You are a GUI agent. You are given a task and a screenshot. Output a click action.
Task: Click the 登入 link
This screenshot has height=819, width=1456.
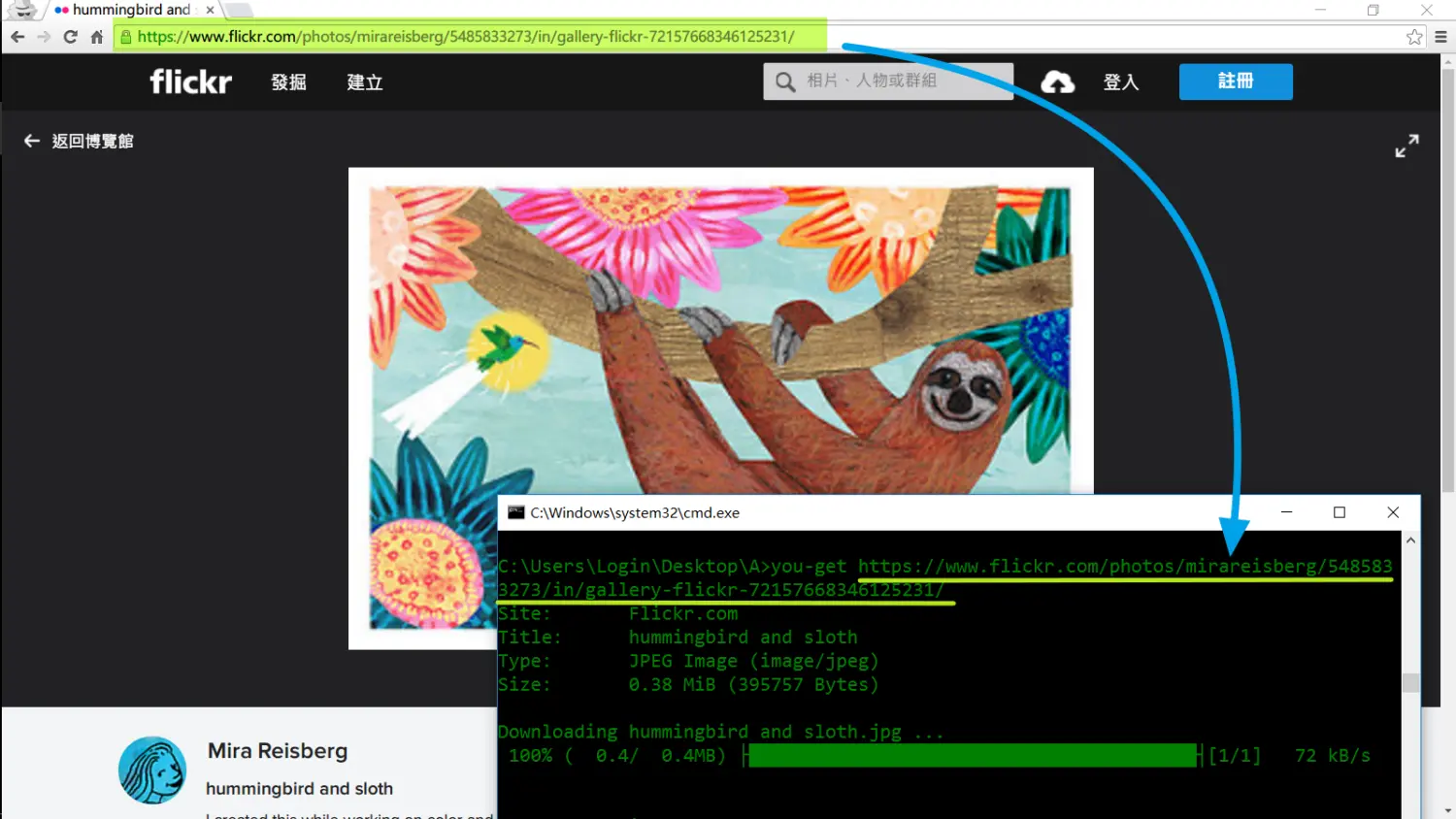1121,82
